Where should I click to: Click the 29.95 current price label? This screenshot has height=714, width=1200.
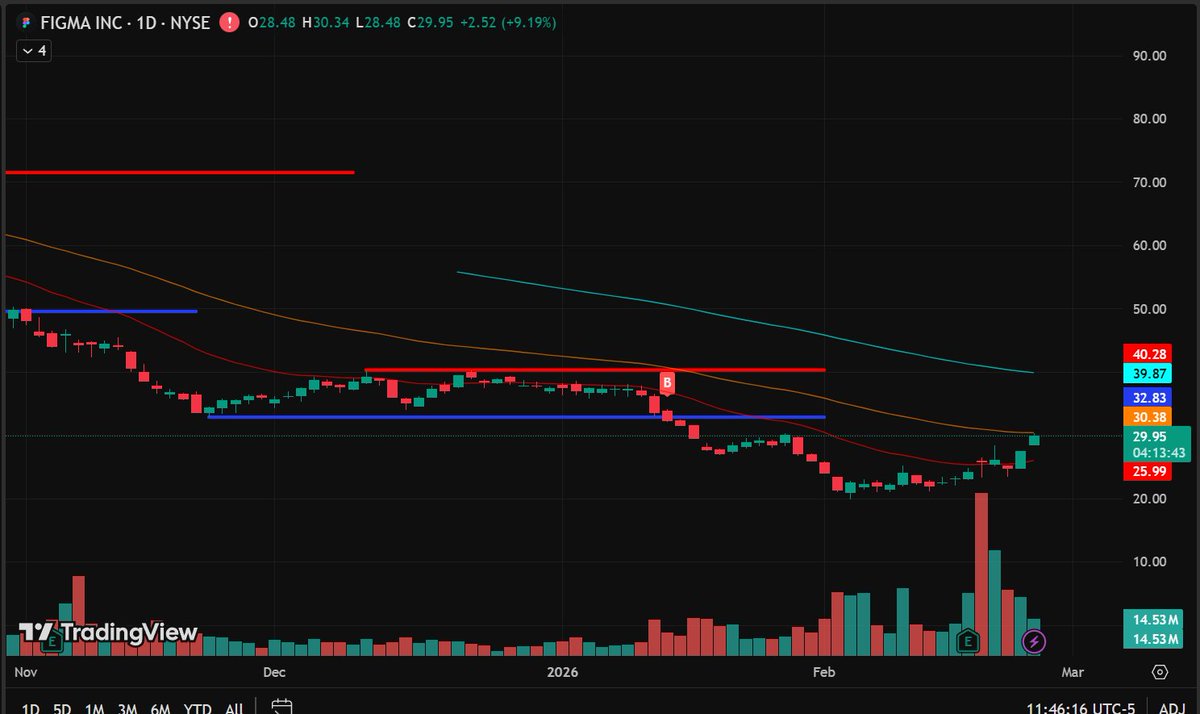point(1151,436)
